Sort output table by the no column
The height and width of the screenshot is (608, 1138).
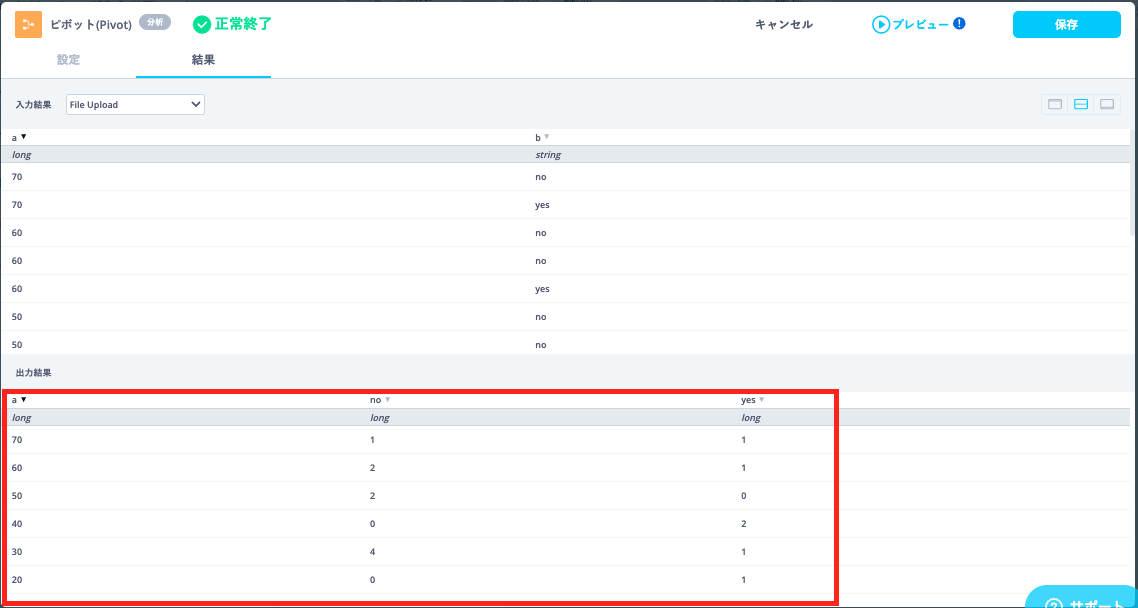pyautogui.click(x=387, y=400)
